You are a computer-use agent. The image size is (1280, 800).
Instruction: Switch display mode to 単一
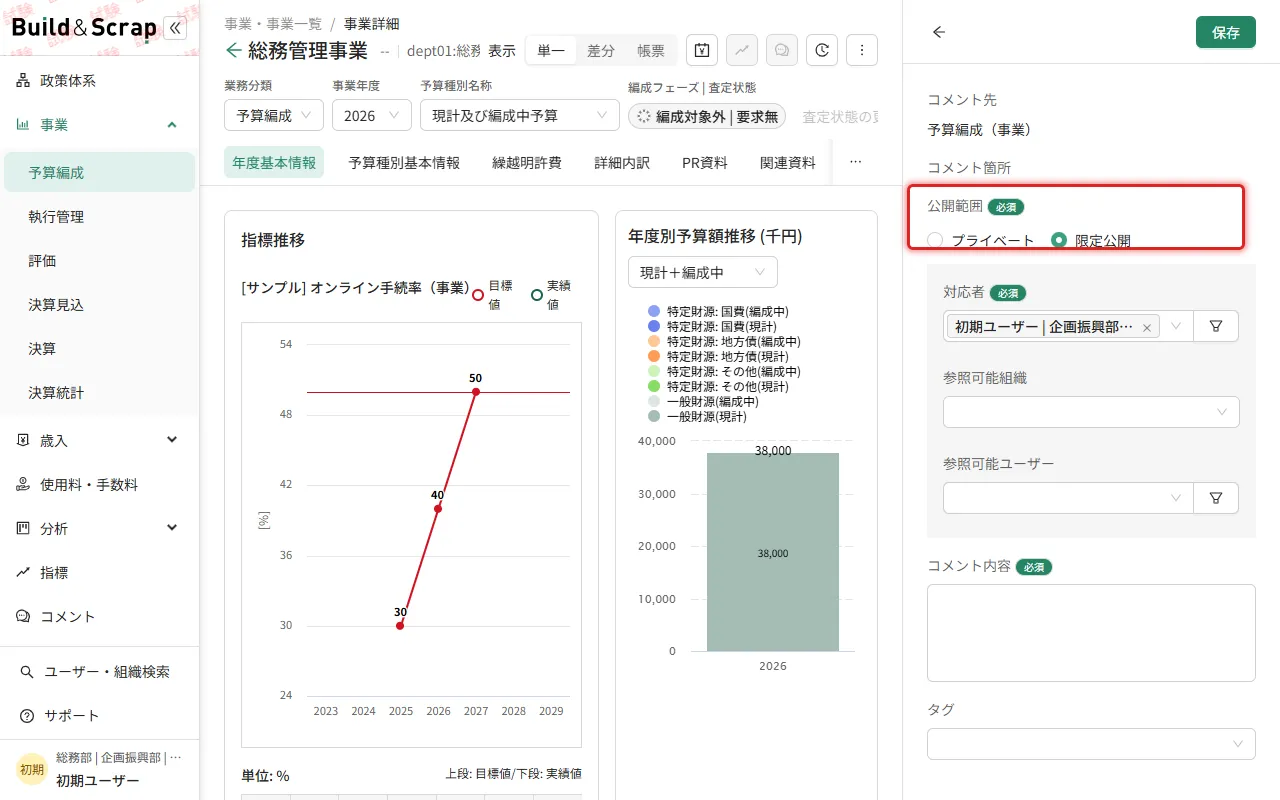click(x=551, y=50)
